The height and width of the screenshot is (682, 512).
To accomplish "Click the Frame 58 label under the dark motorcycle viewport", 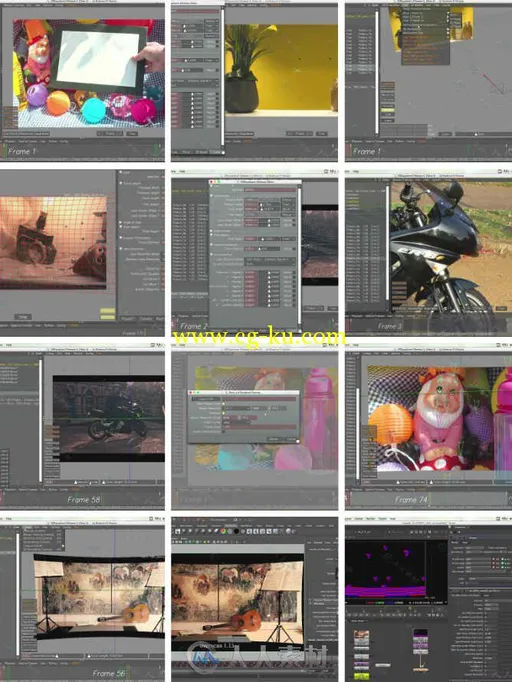I will [x=84, y=499].
